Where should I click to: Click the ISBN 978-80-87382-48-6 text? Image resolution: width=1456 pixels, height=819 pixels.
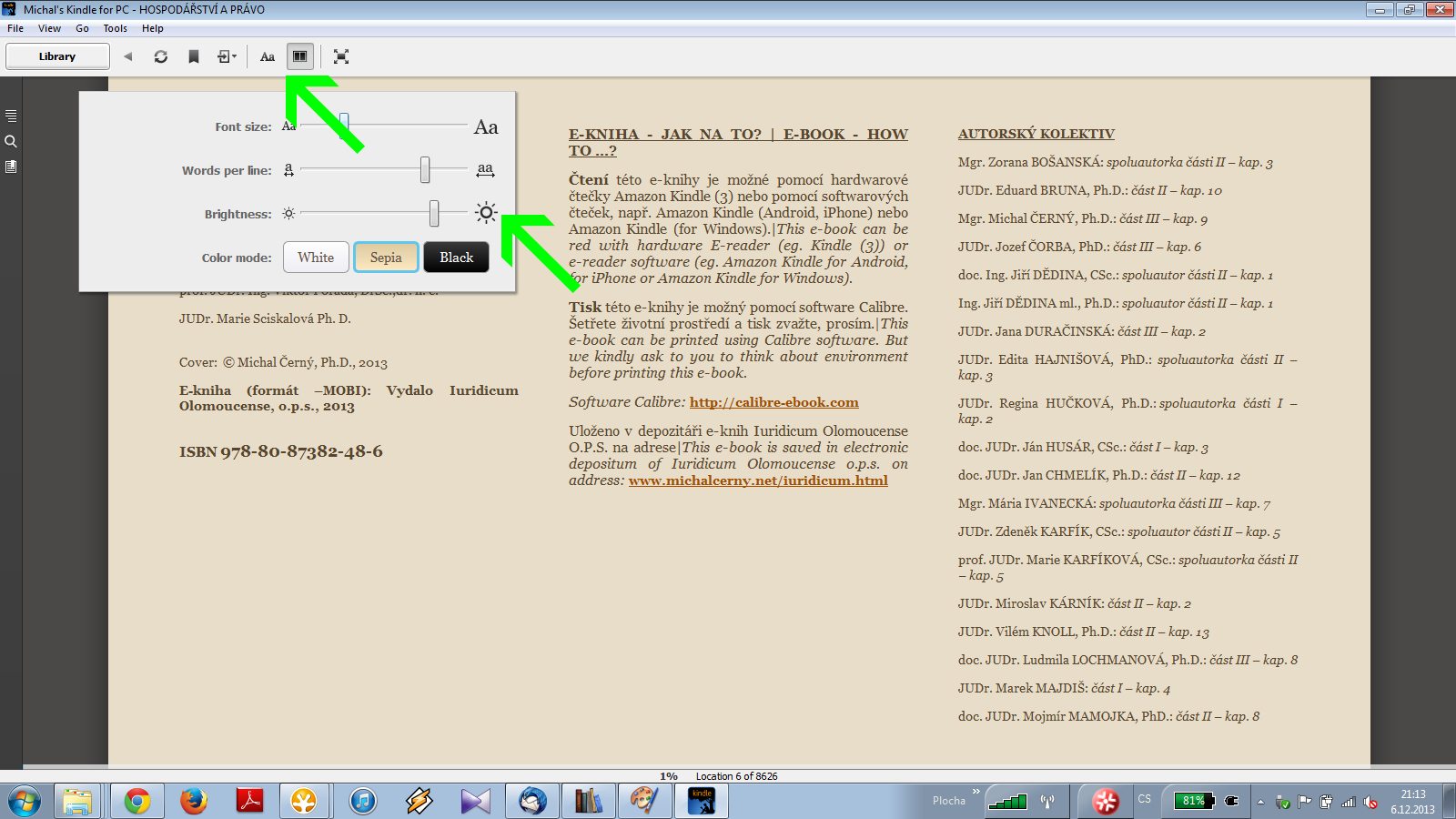pyautogui.click(x=281, y=451)
